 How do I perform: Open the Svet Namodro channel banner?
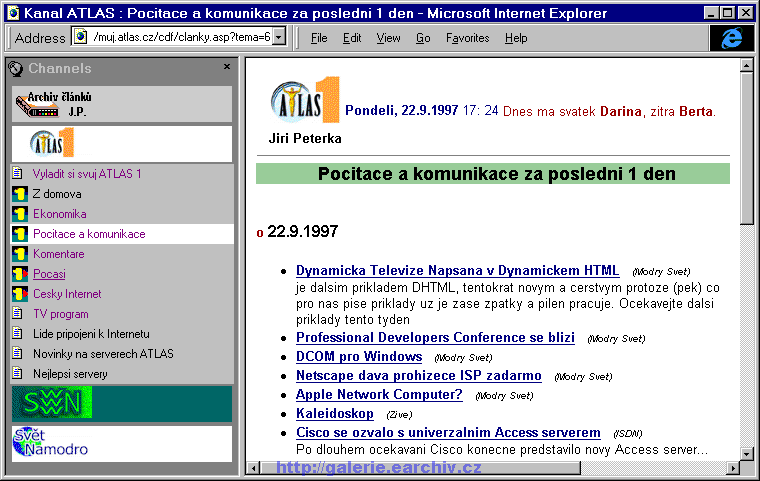coord(122,443)
